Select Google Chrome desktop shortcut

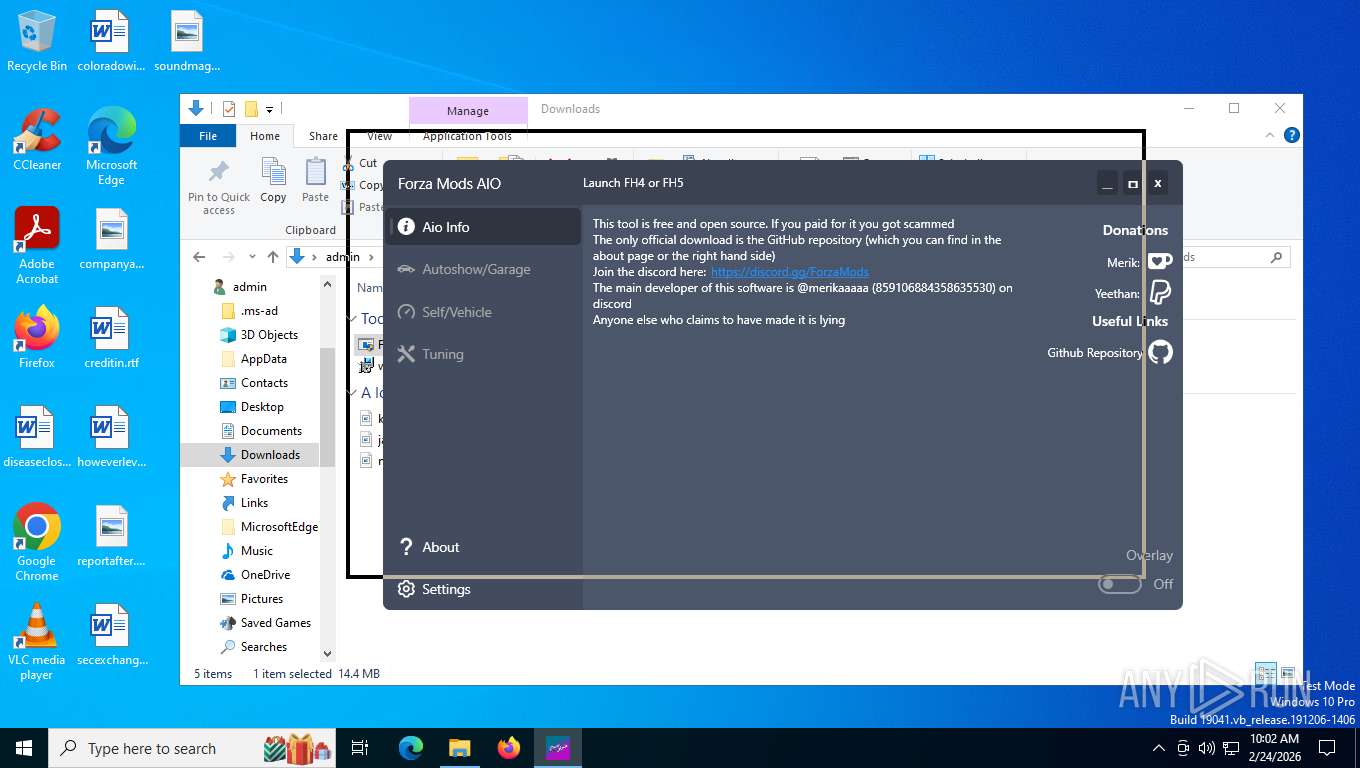37,541
